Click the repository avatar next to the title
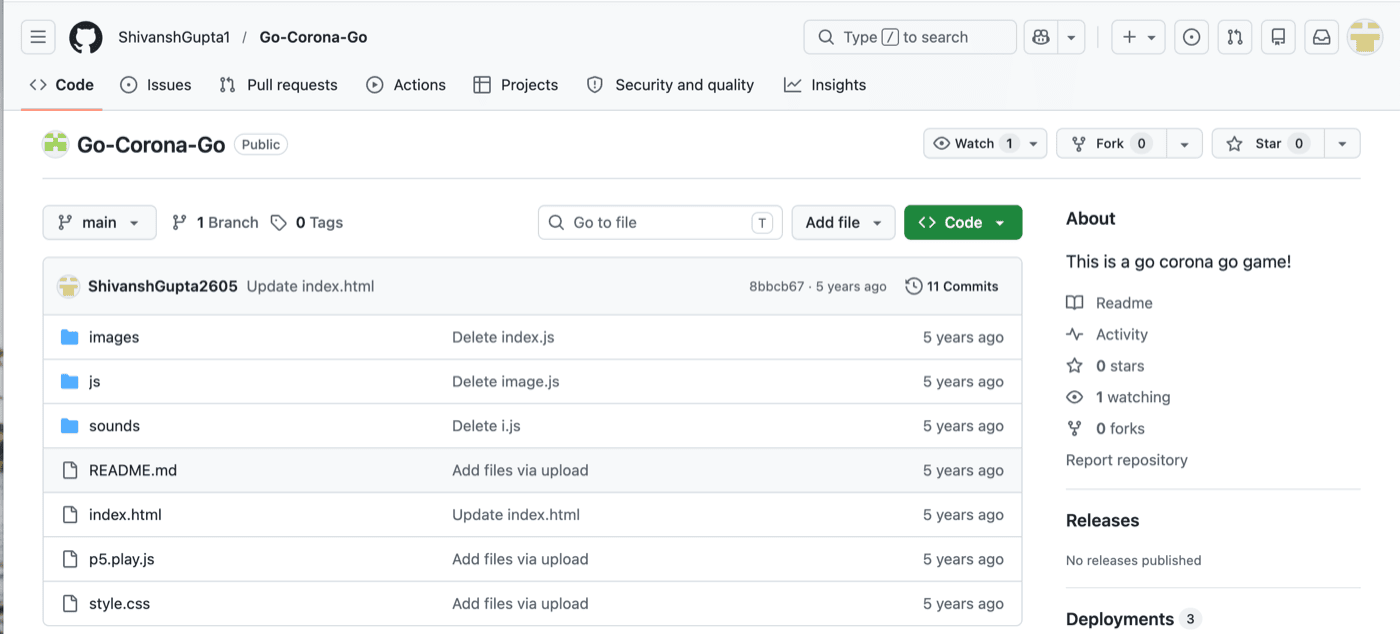The height and width of the screenshot is (634, 1400). [55, 144]
